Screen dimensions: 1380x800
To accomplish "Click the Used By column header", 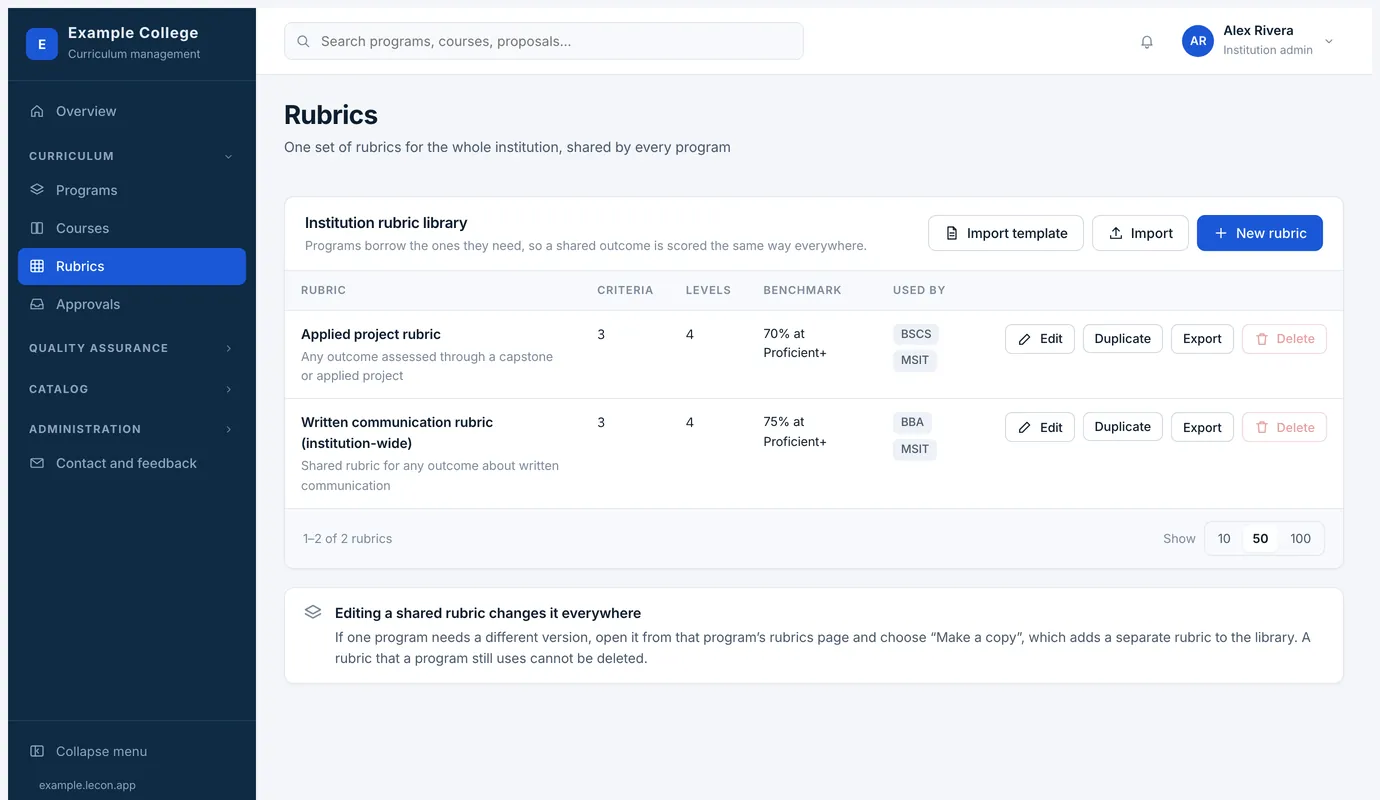I will click(x=919, y=290).
